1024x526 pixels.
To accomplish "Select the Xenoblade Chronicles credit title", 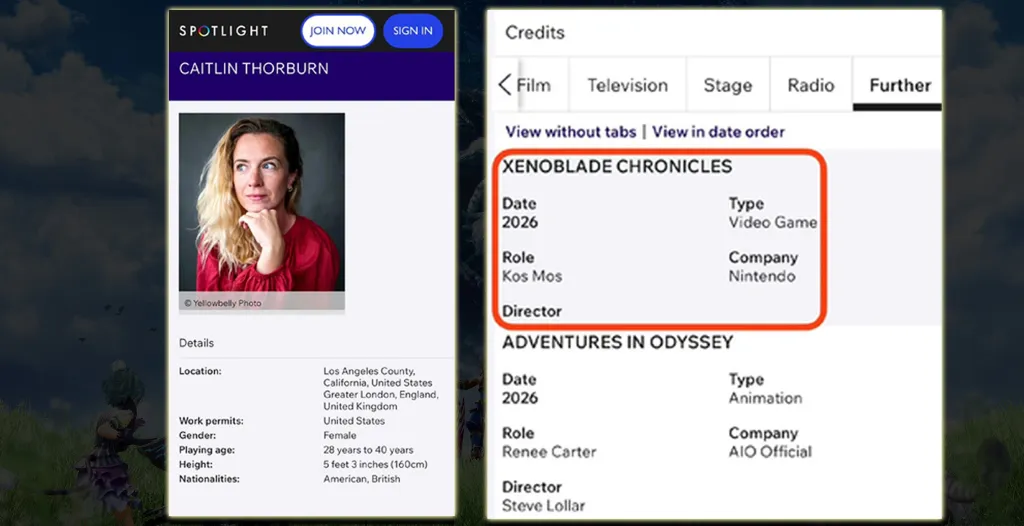I will (x=617, y=167).
